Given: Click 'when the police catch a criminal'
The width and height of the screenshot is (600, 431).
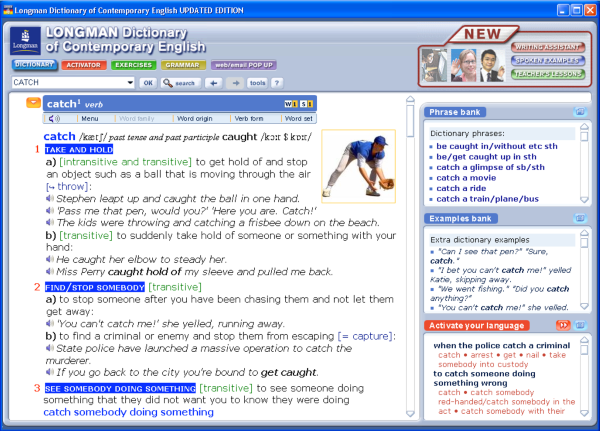Looking at the screenshot, I should point(502,345).
